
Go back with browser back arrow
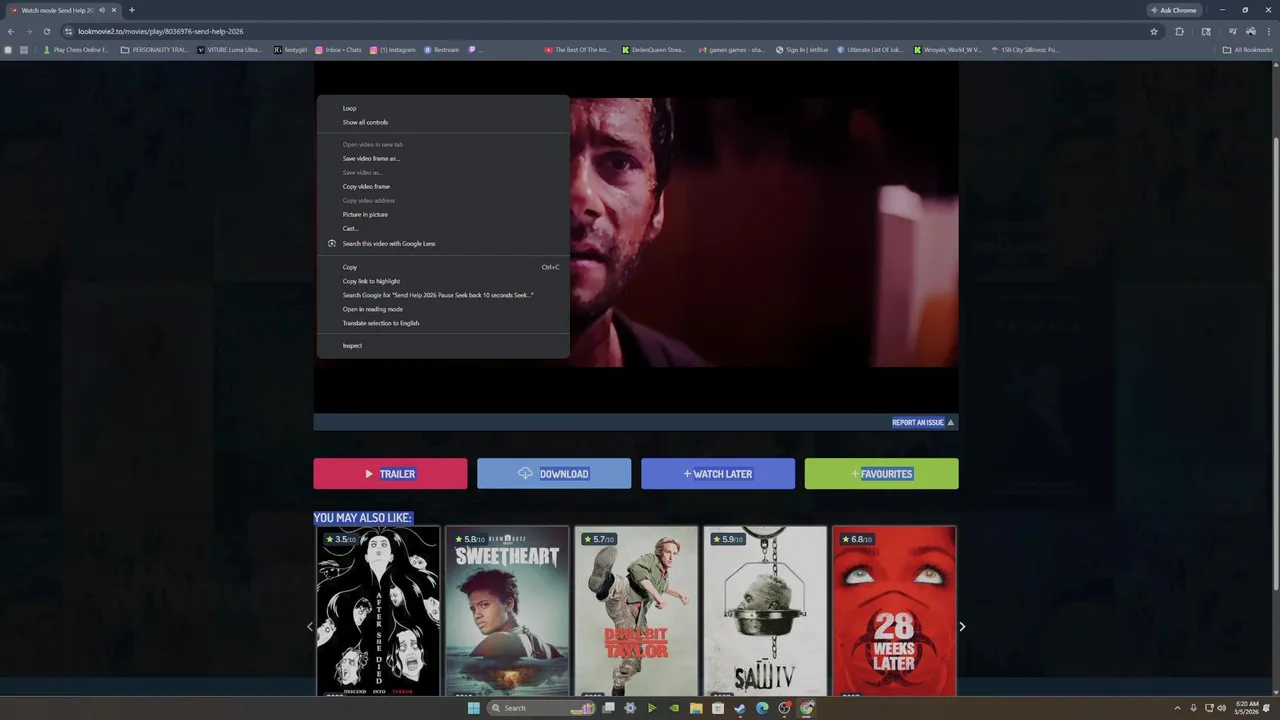(10, 31)
